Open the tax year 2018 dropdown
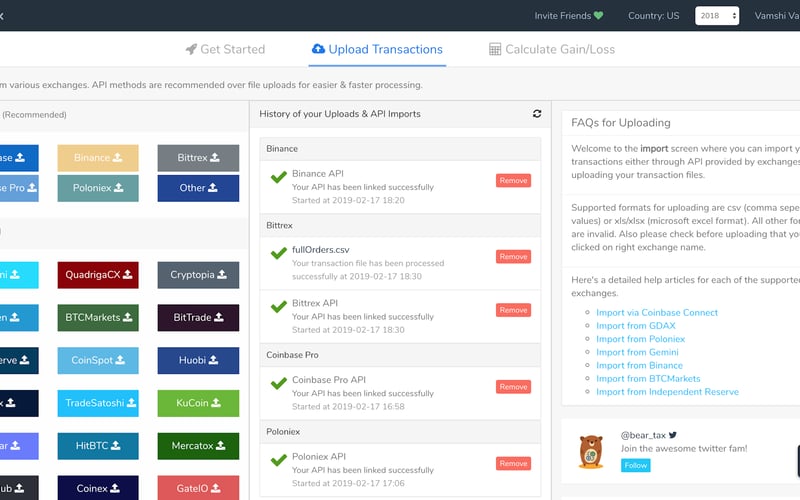Screen dimensions: 800x500 click(717, 16)
